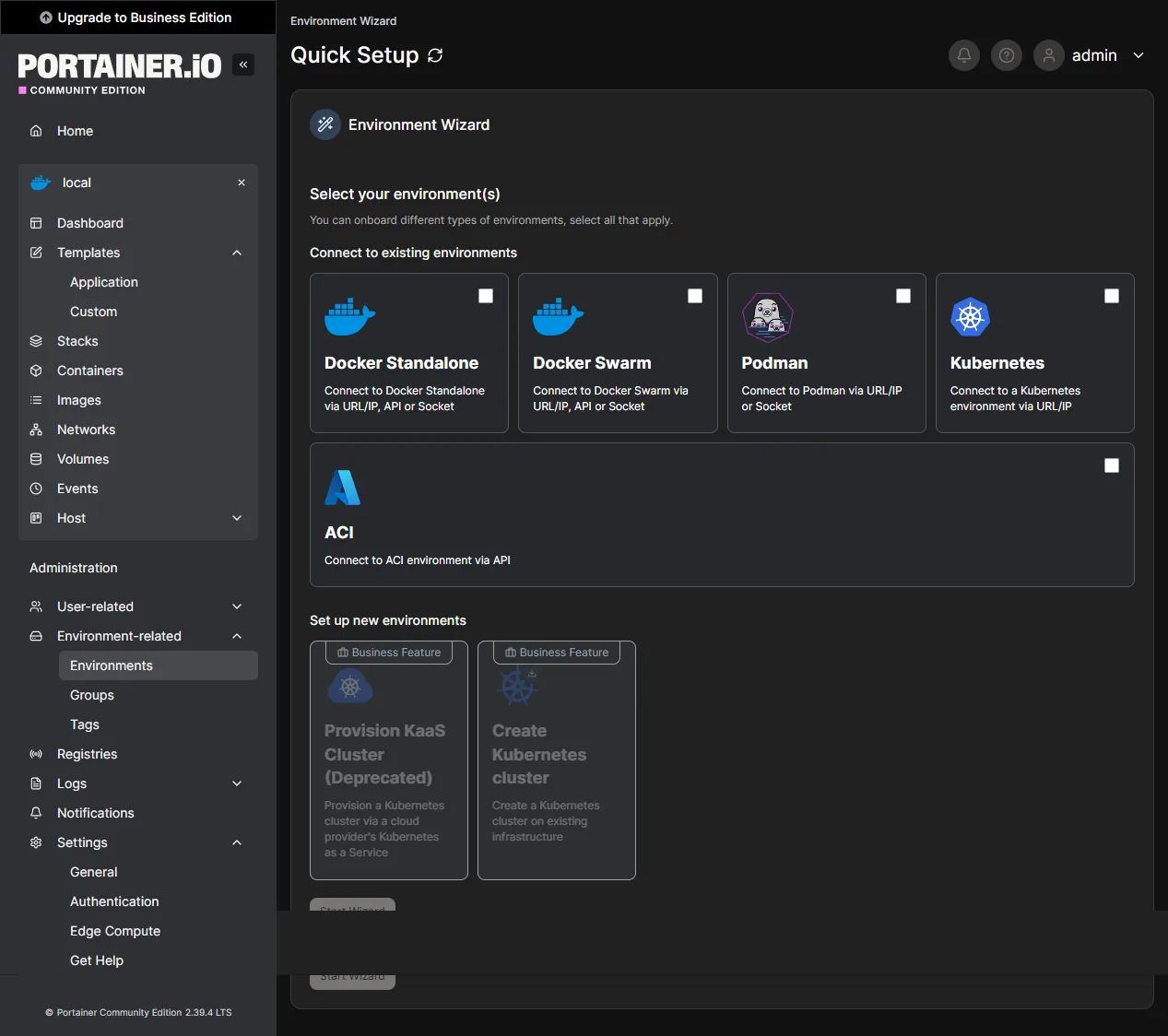Expand the User-related section chevron

click(x=237, y=606)
